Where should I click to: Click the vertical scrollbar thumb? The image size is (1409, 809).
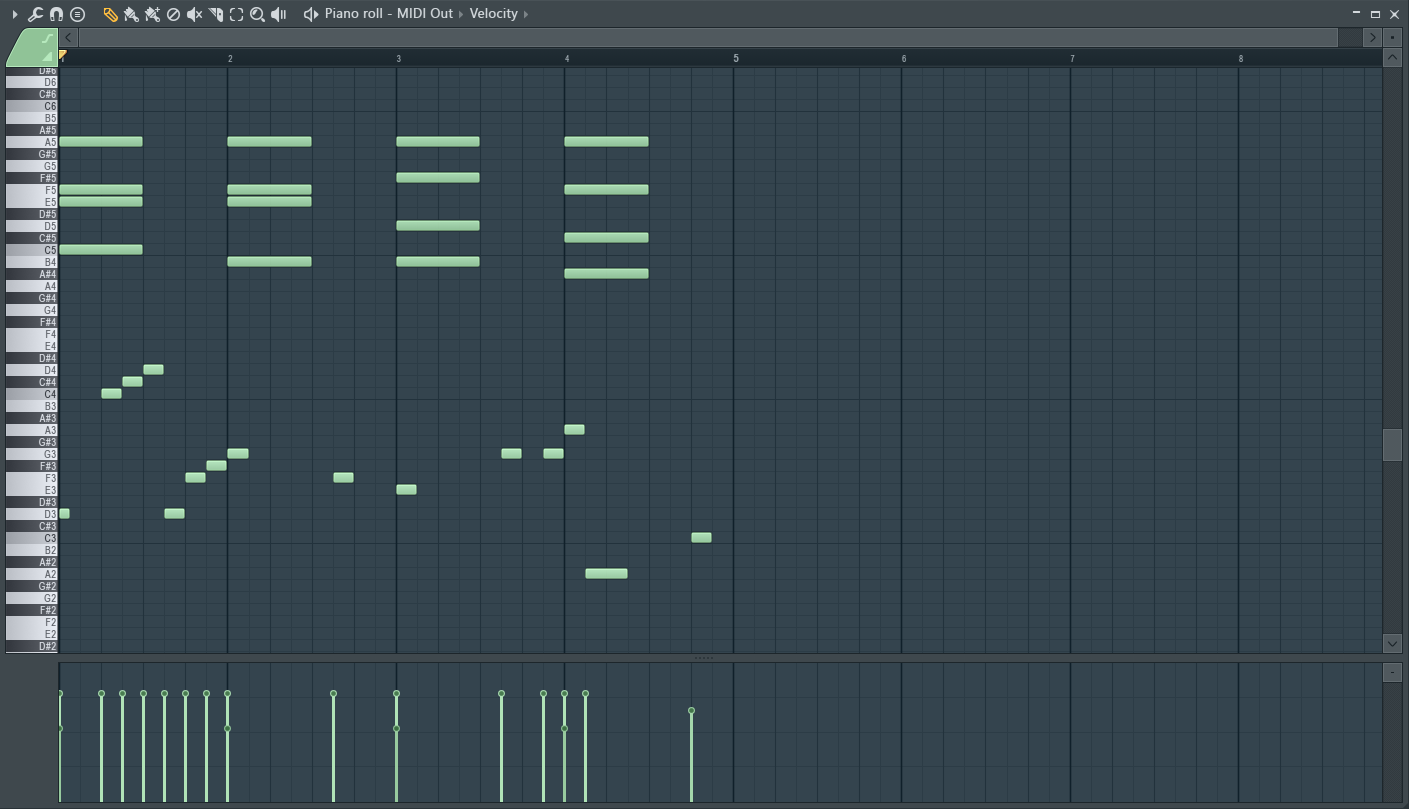point(1392,445)
